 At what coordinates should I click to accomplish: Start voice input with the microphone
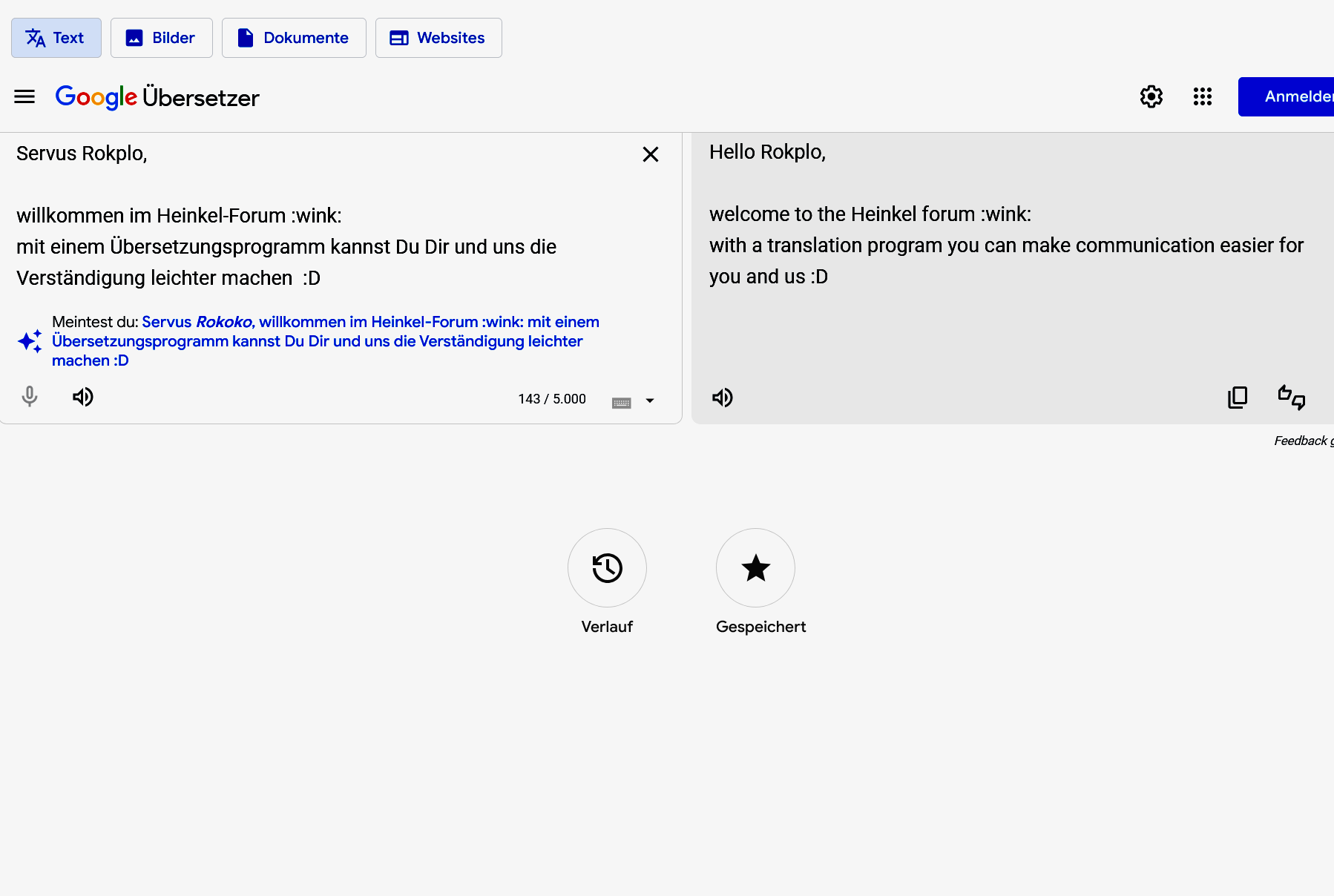(x=30, y=397)
